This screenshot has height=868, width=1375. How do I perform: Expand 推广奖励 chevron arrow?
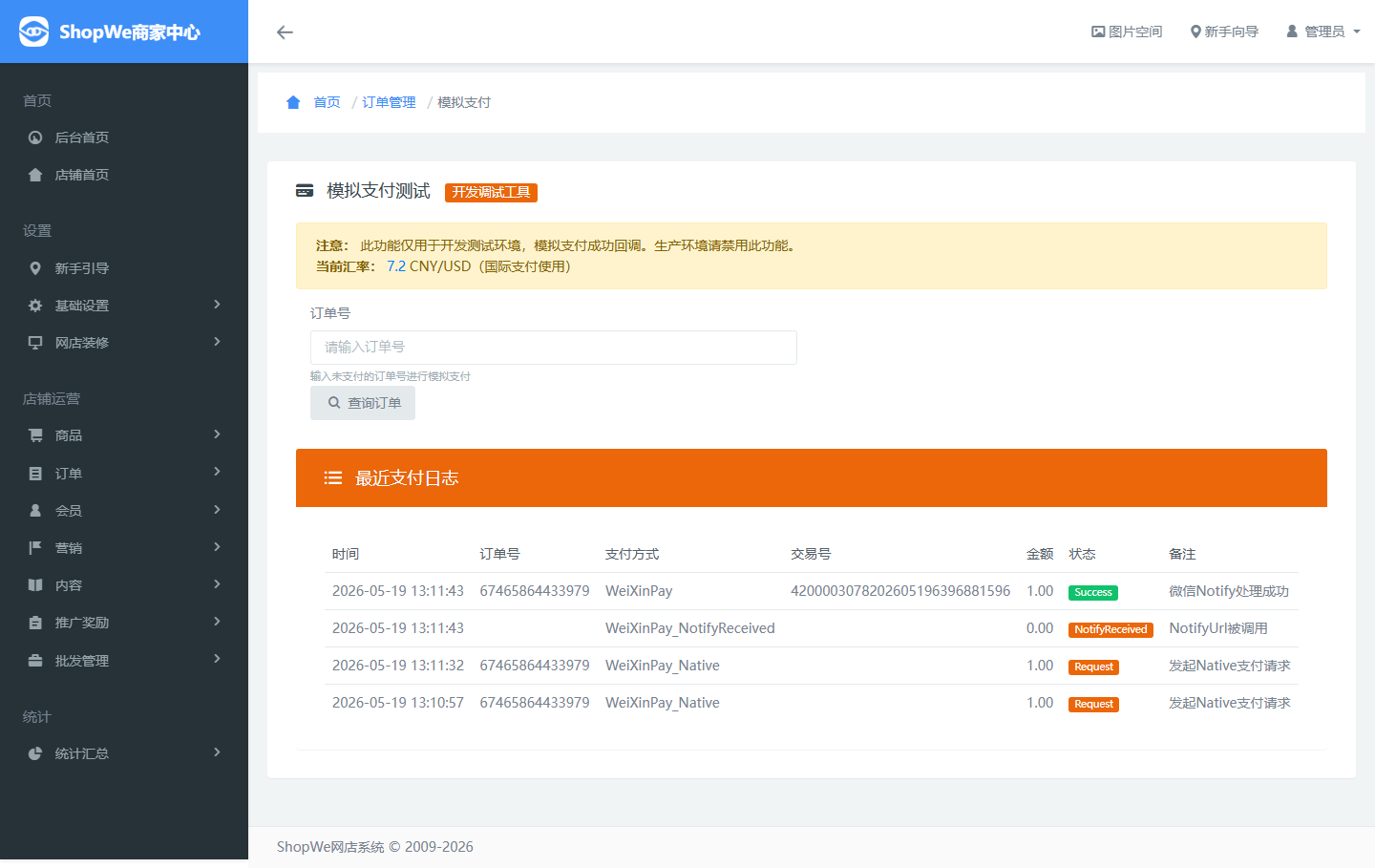point(217,622)
